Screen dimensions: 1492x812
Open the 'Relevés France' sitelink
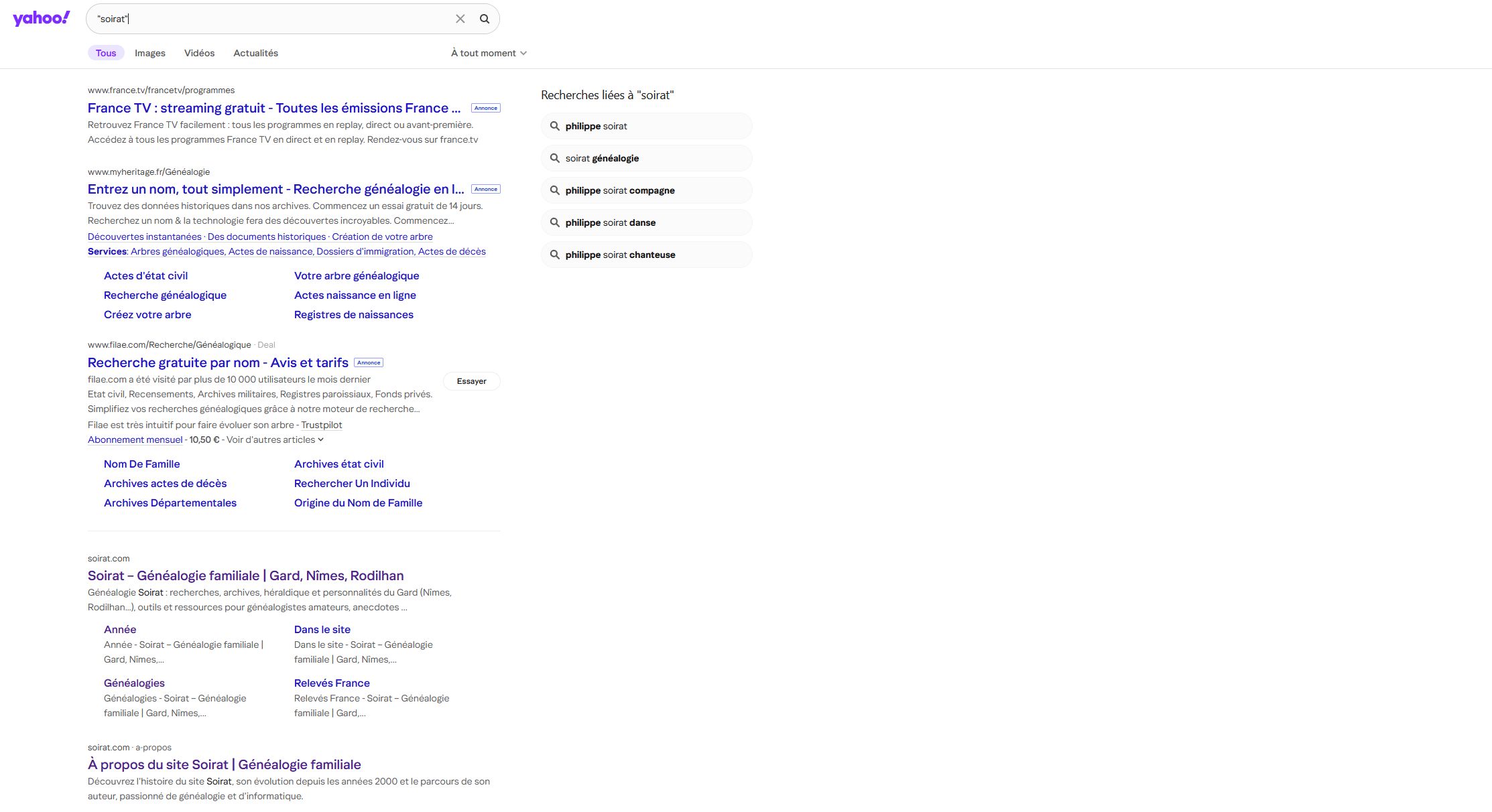pyautogui.click(x=332, y=683)
